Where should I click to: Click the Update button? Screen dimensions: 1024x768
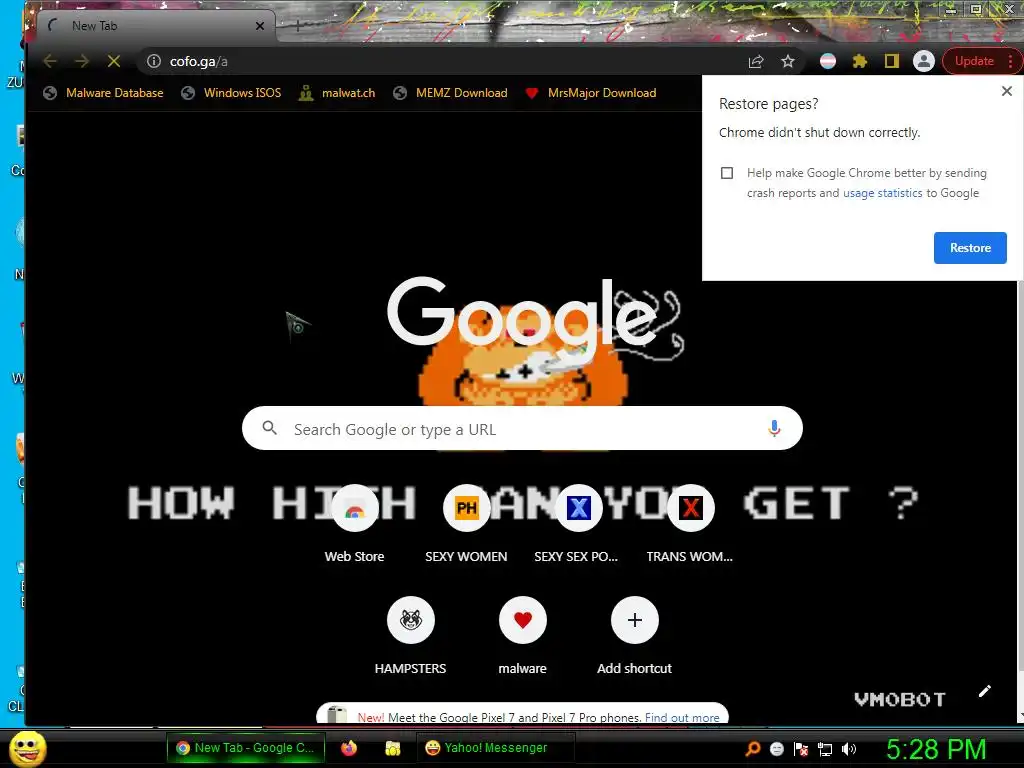974,61
